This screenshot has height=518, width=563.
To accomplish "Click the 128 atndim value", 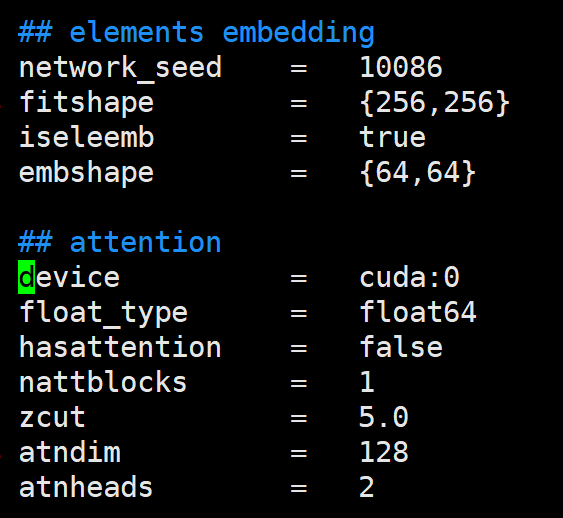I will click(384, 452).
